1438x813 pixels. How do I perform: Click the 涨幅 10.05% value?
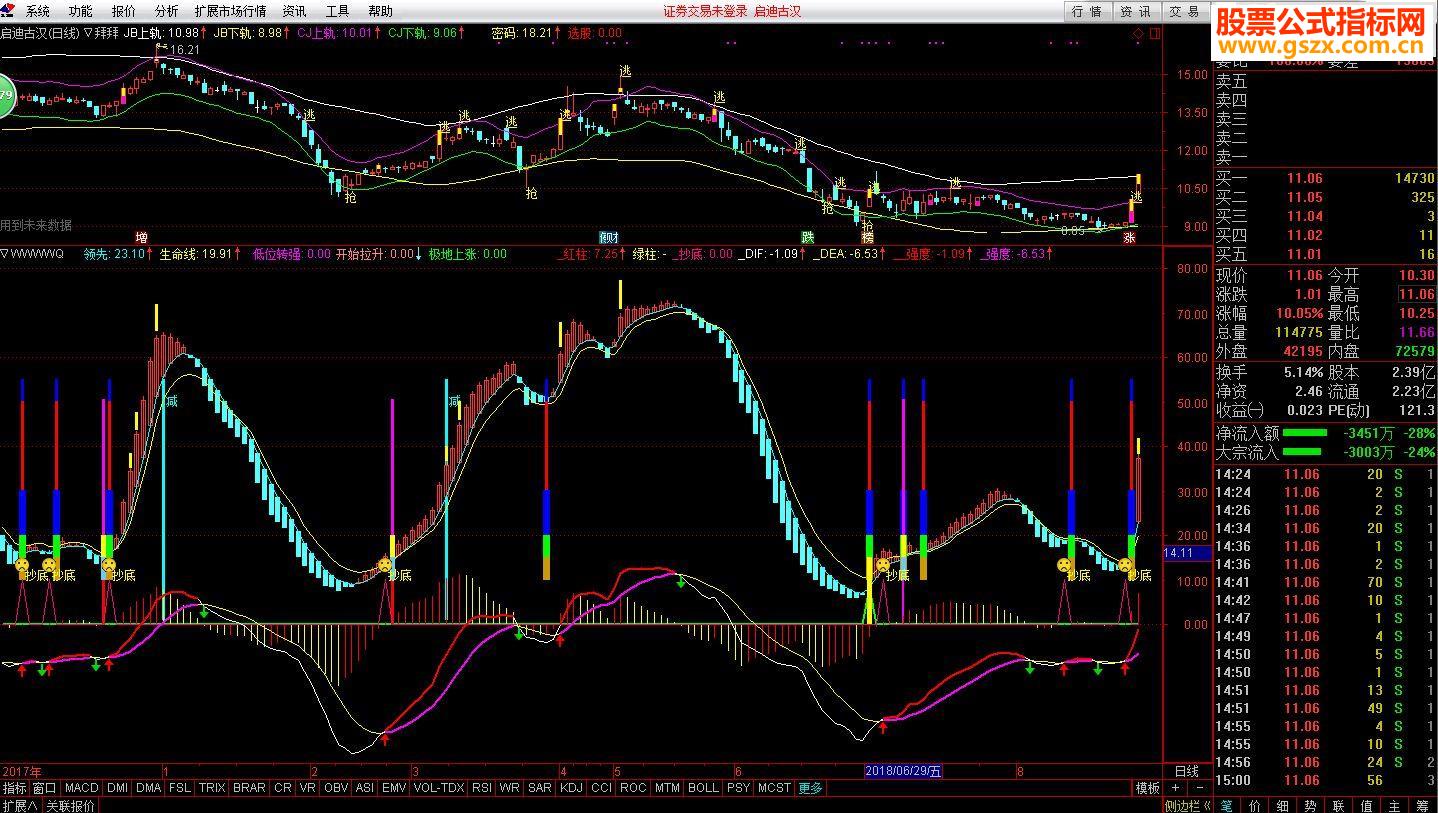[1298, 313]
